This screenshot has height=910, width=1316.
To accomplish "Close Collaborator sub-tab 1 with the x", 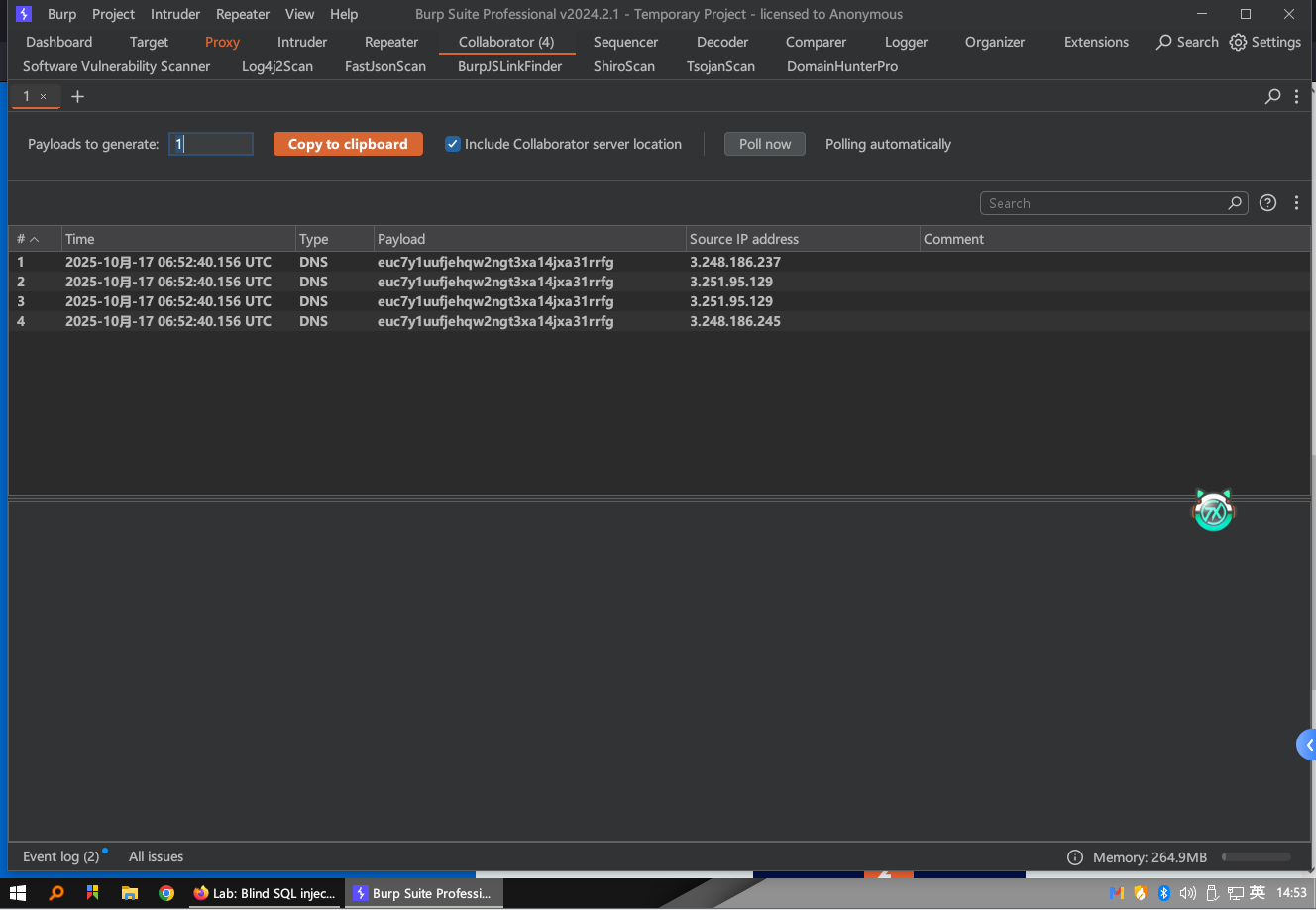I will point(43,96).
